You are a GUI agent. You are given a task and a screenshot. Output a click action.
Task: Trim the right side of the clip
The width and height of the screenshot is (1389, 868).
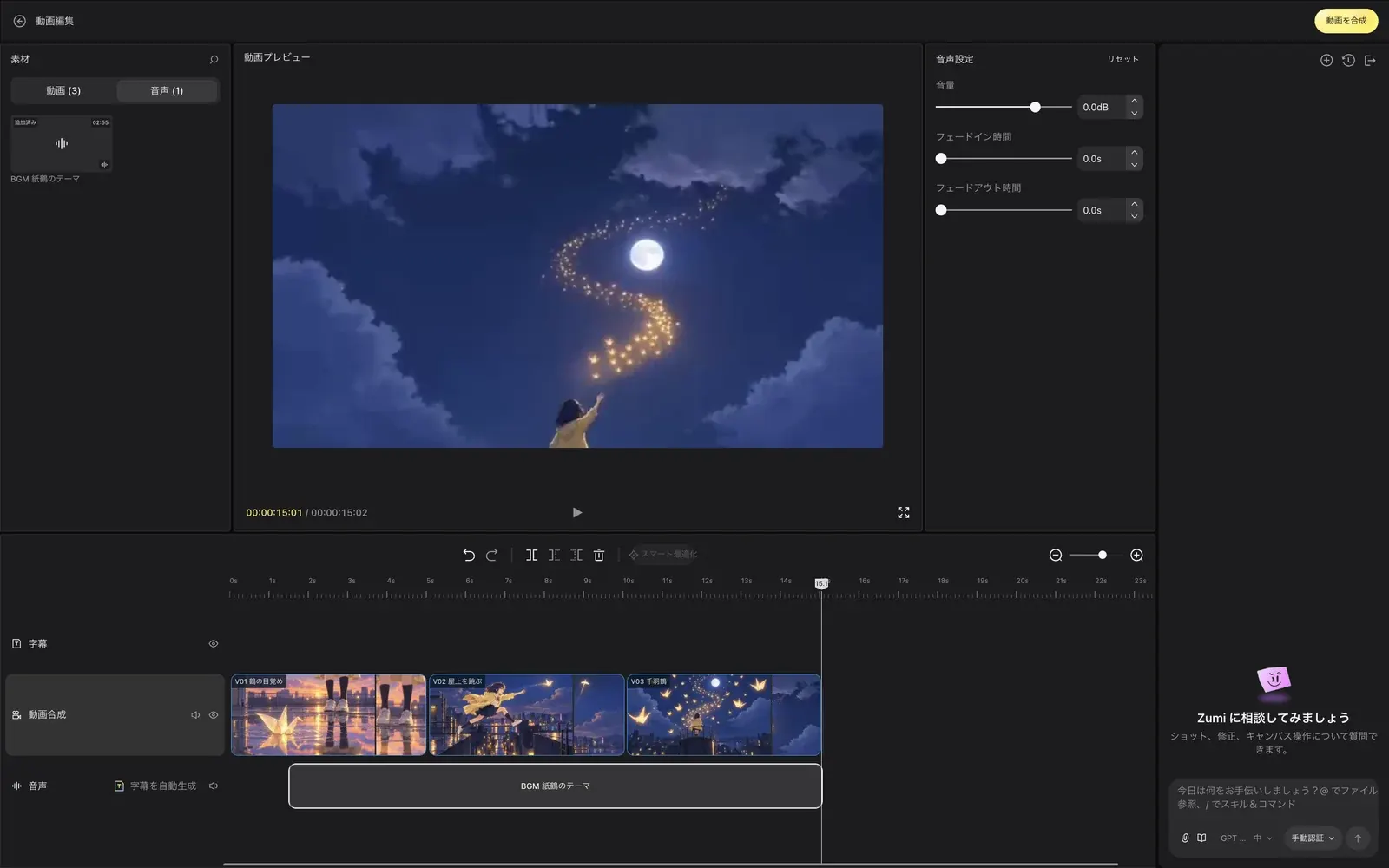[576, 555]
